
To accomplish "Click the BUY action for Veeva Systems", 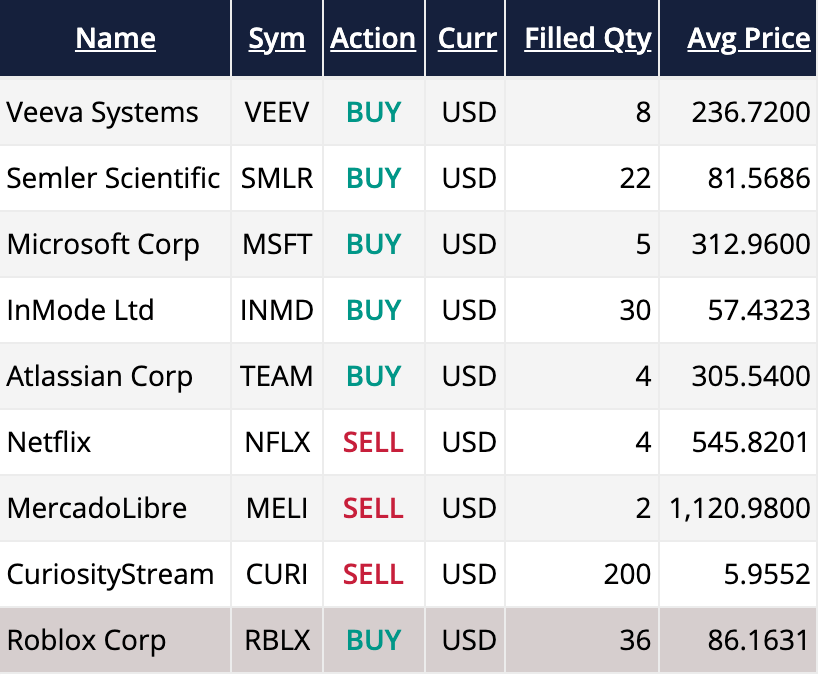I will tap(373, 112).
